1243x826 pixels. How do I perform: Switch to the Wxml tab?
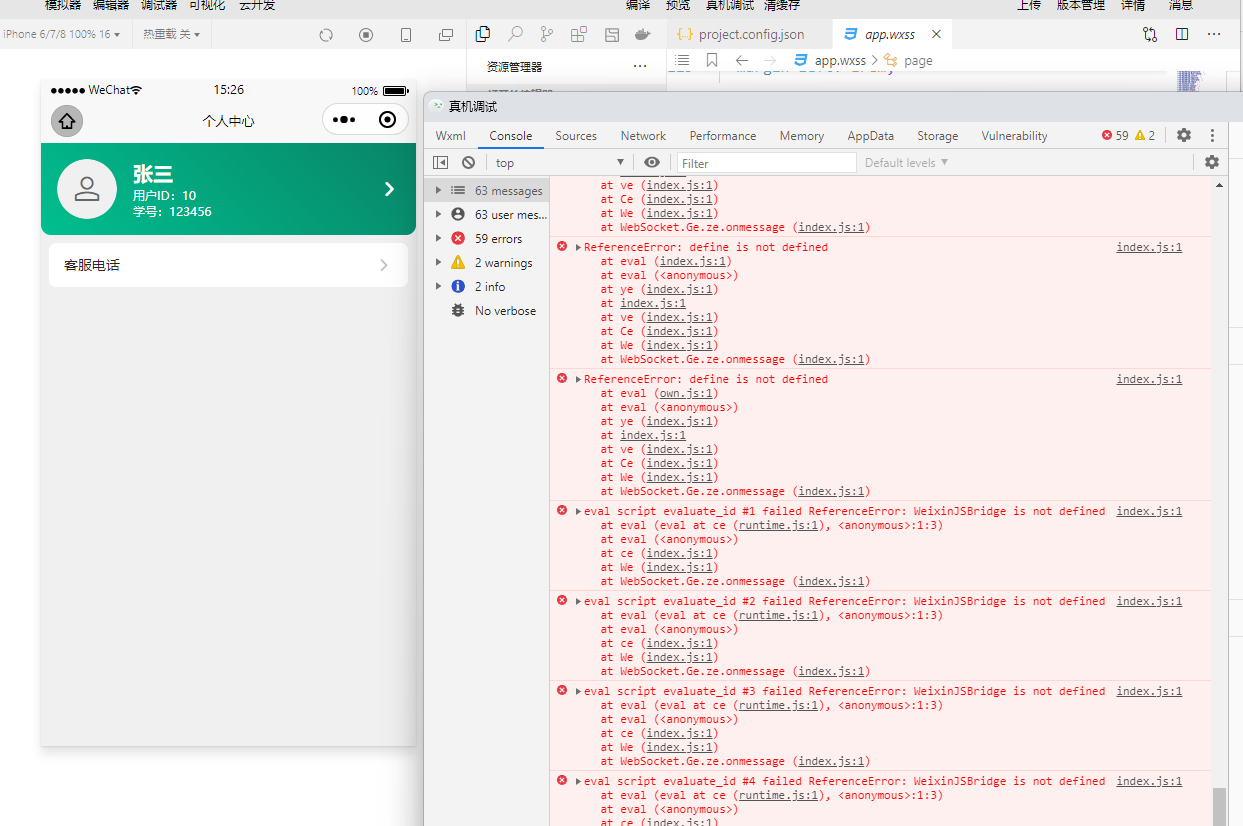(450, 136)
